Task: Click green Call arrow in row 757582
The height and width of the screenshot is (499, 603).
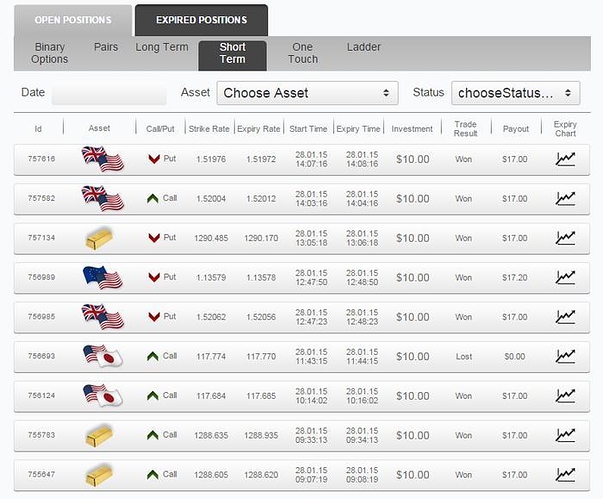Action: [x=153, y=198]
